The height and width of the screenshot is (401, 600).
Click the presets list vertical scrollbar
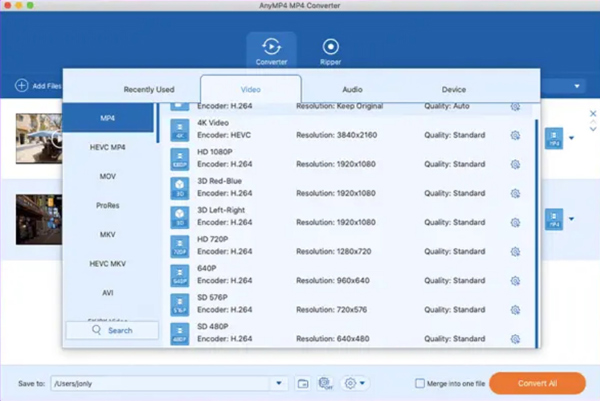click(536, 233)
